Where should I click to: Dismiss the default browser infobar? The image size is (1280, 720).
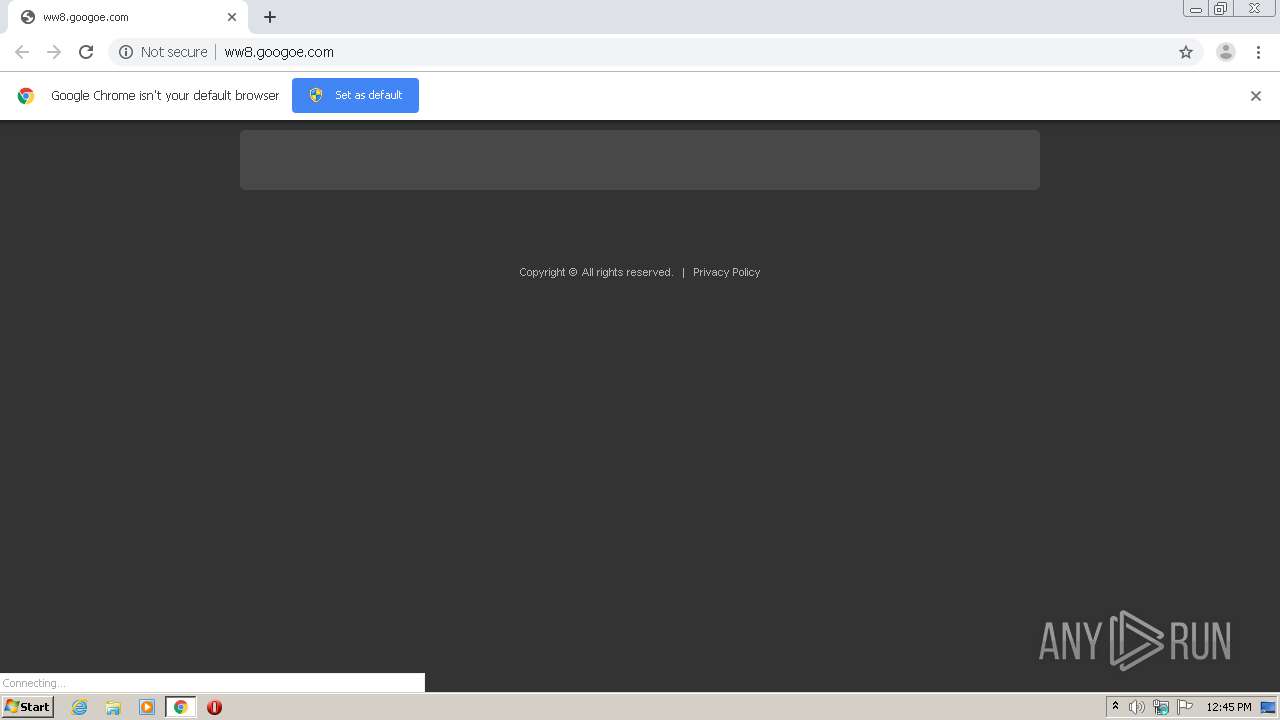[1256, 96]
